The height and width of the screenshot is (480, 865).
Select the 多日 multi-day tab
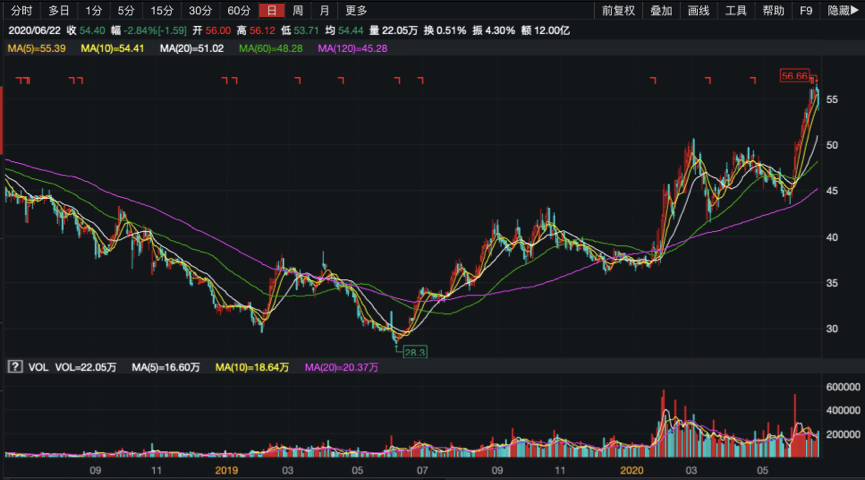(x=58, y=11)
